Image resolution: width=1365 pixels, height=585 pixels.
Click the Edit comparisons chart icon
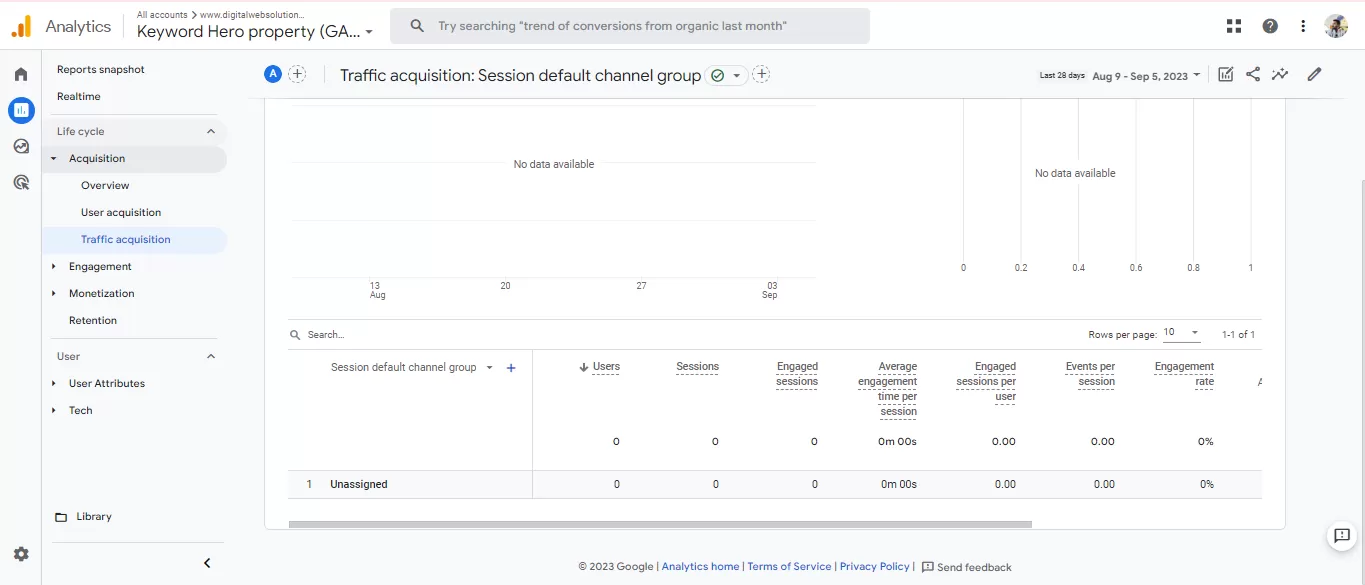pyautogui.click(x=1226, y=74)
